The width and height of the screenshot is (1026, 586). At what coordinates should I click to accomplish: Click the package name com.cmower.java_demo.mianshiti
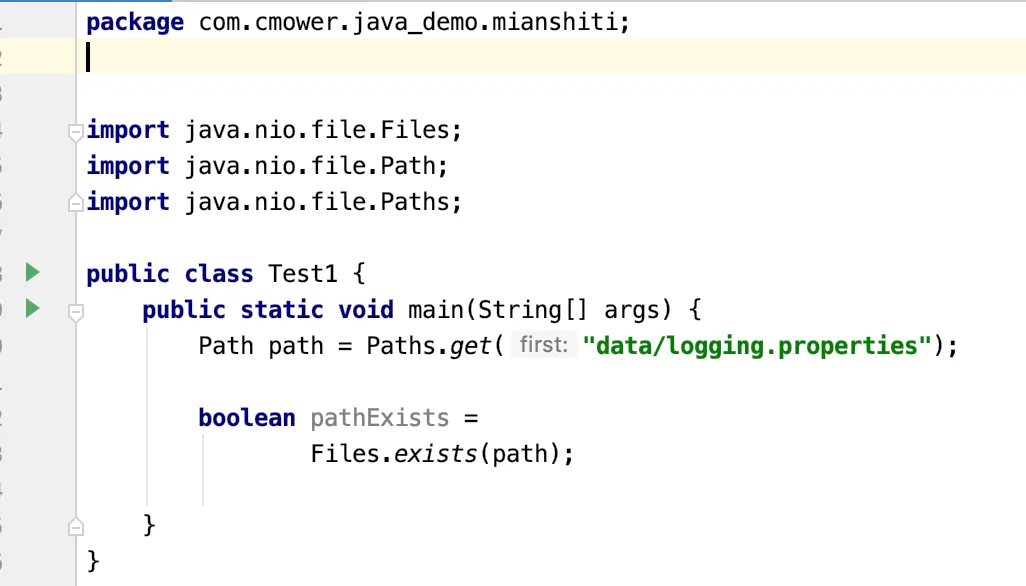pos(408,22)
